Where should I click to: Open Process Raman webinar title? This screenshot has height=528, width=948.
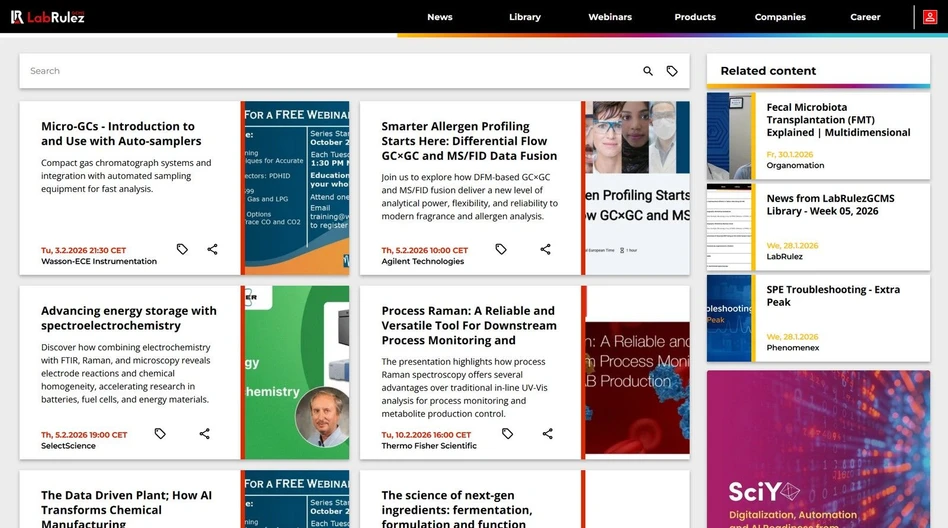[469, 325]
